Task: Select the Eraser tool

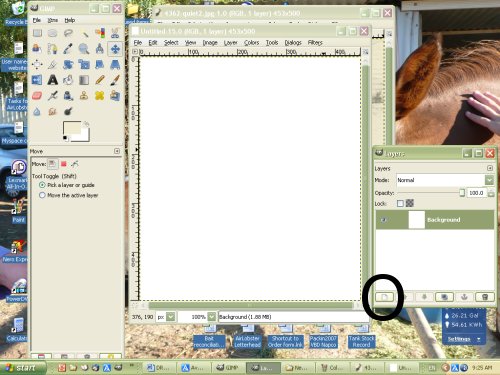Action: (37, 96)
